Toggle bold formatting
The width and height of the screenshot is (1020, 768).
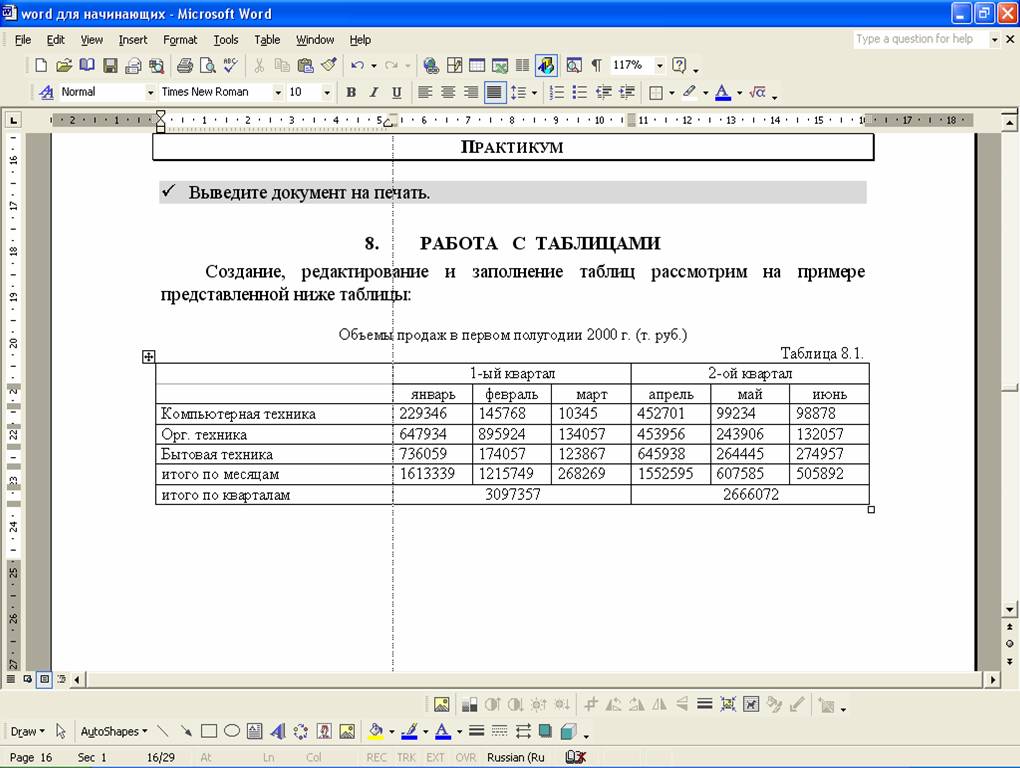point(351,92)
